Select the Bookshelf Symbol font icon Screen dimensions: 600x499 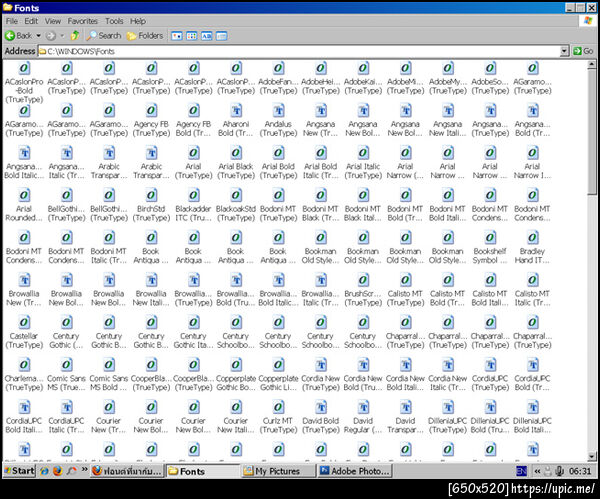pyautogui.click(x=490, y=238)
